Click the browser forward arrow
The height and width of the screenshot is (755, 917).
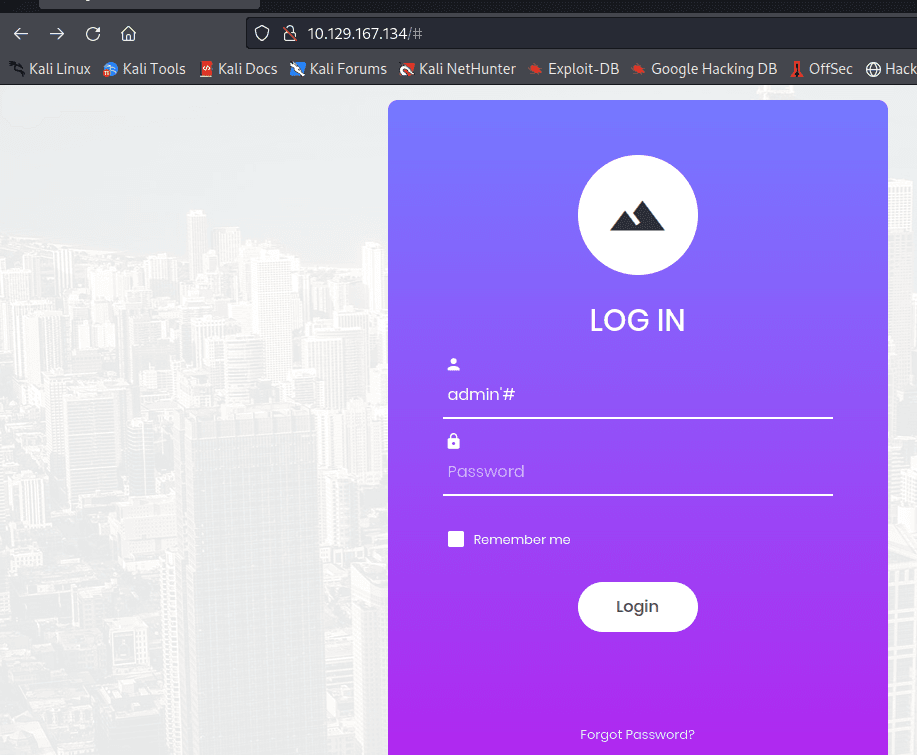pyautogui.click(x=57, y=34)
